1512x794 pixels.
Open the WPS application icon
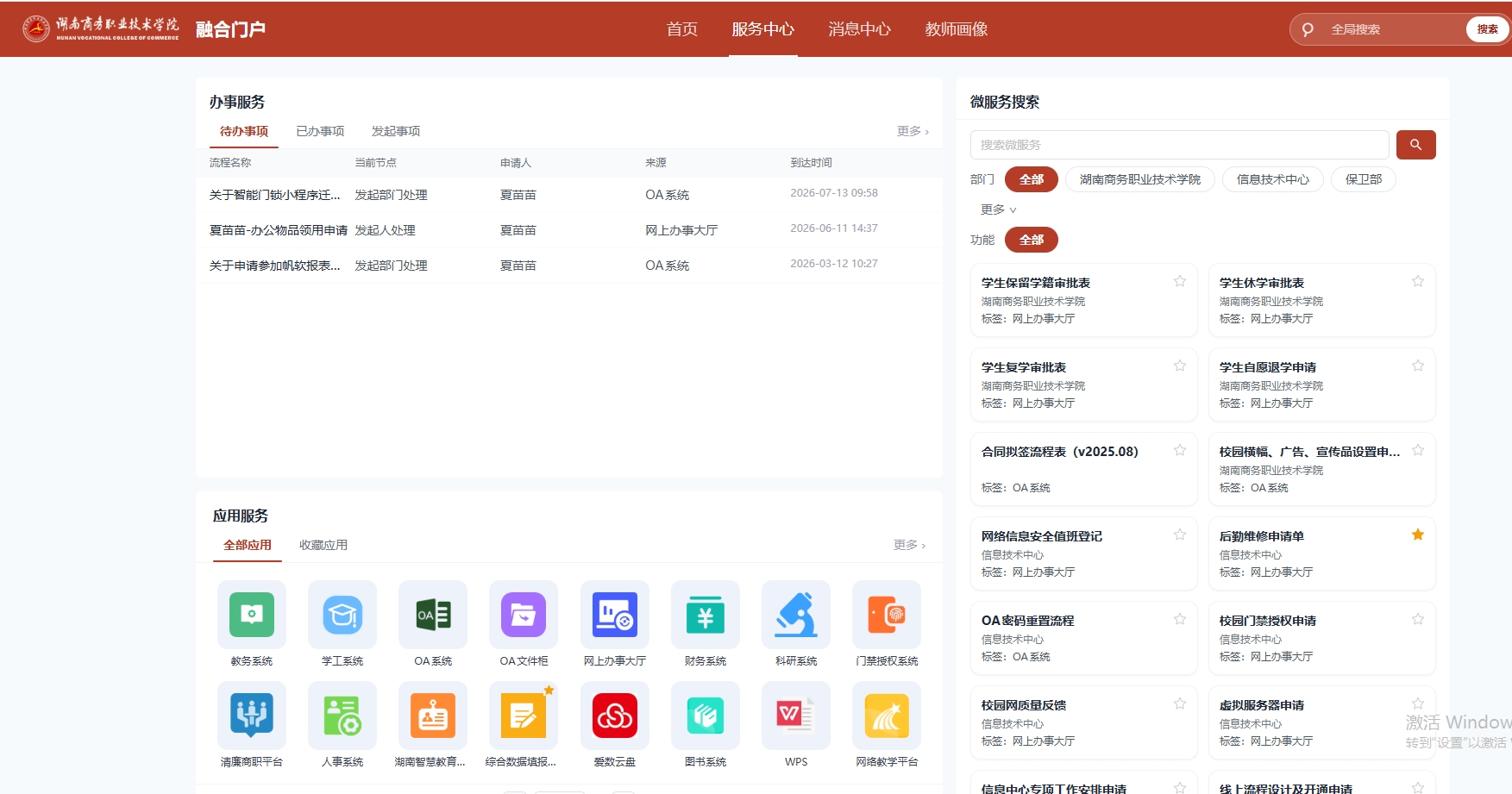(x=796, y=715)
